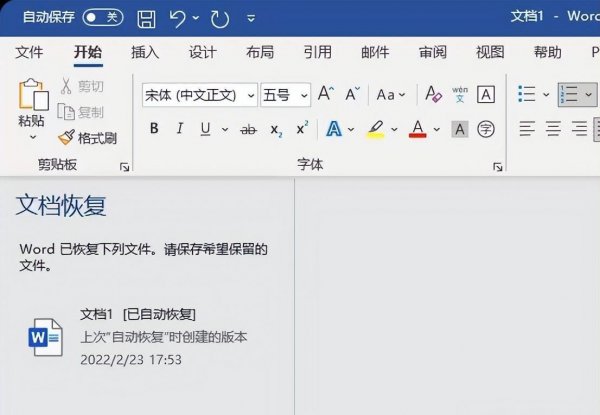The image size is (600, 415).
Task: Toggle strikethrough formatting
Action: [x=248, y=130]
